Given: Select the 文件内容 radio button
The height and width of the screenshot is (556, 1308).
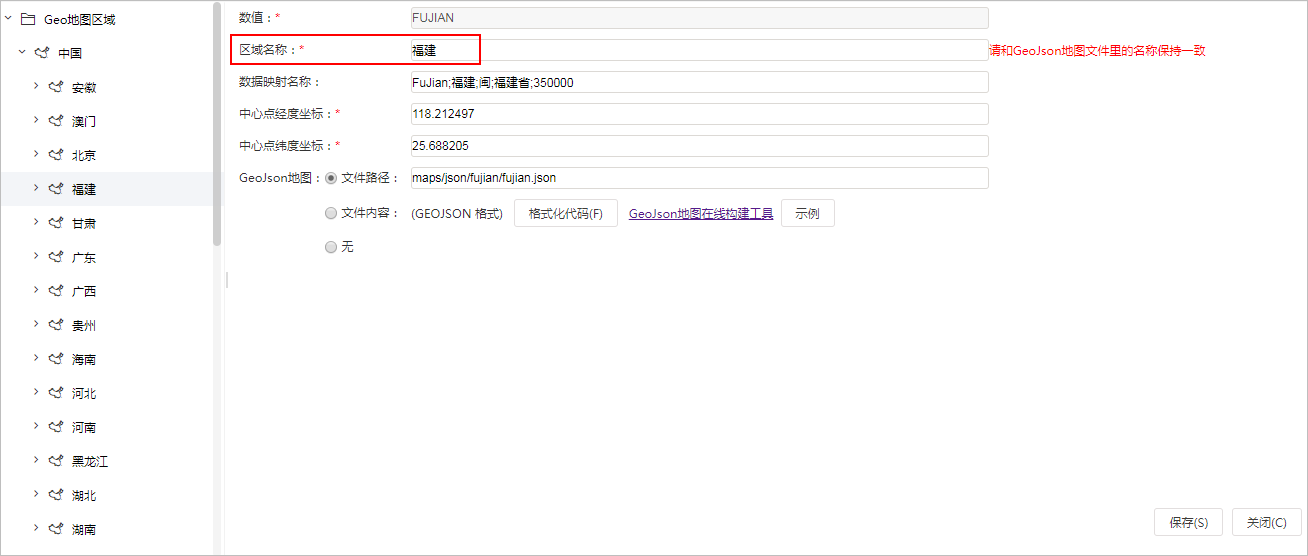Looking at the screenshot, I should (x=331, y=213).
